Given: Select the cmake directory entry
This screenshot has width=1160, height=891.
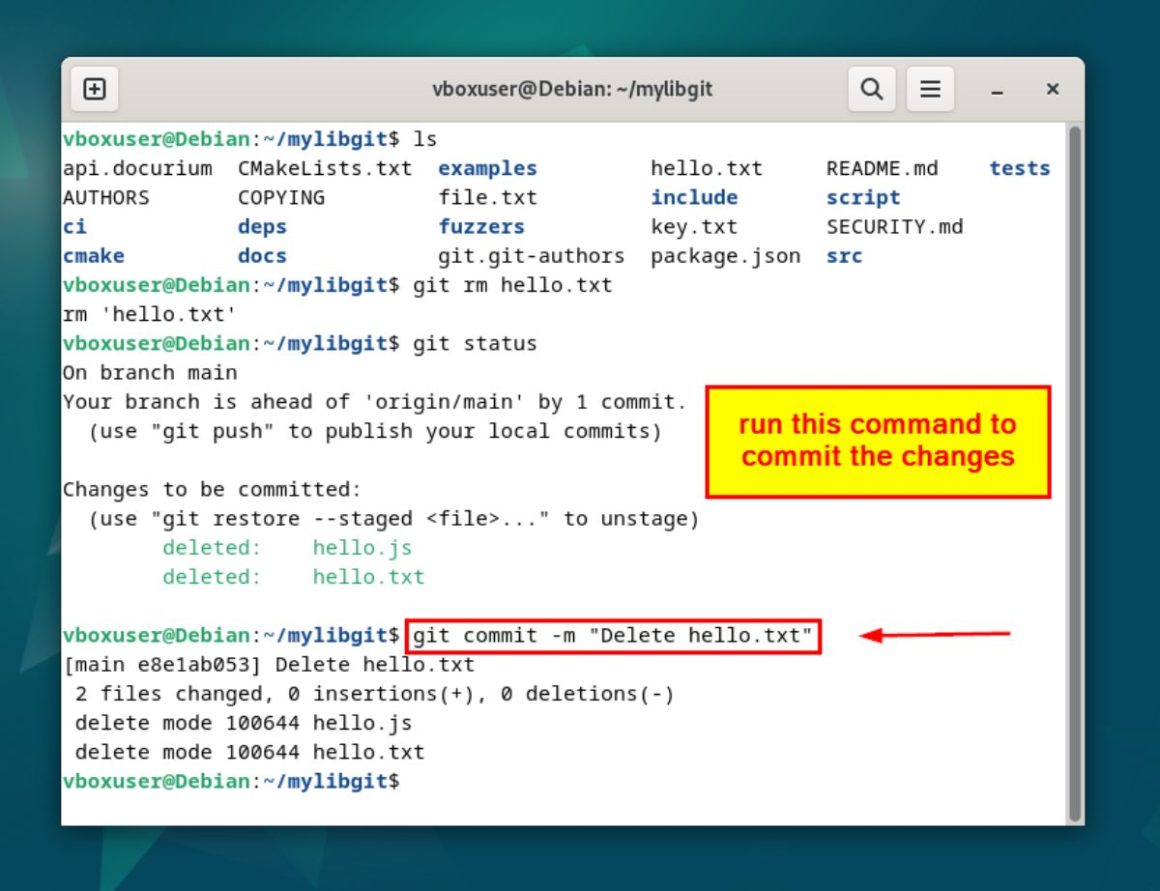Looking at the screenshot, I should pos(93,256).
